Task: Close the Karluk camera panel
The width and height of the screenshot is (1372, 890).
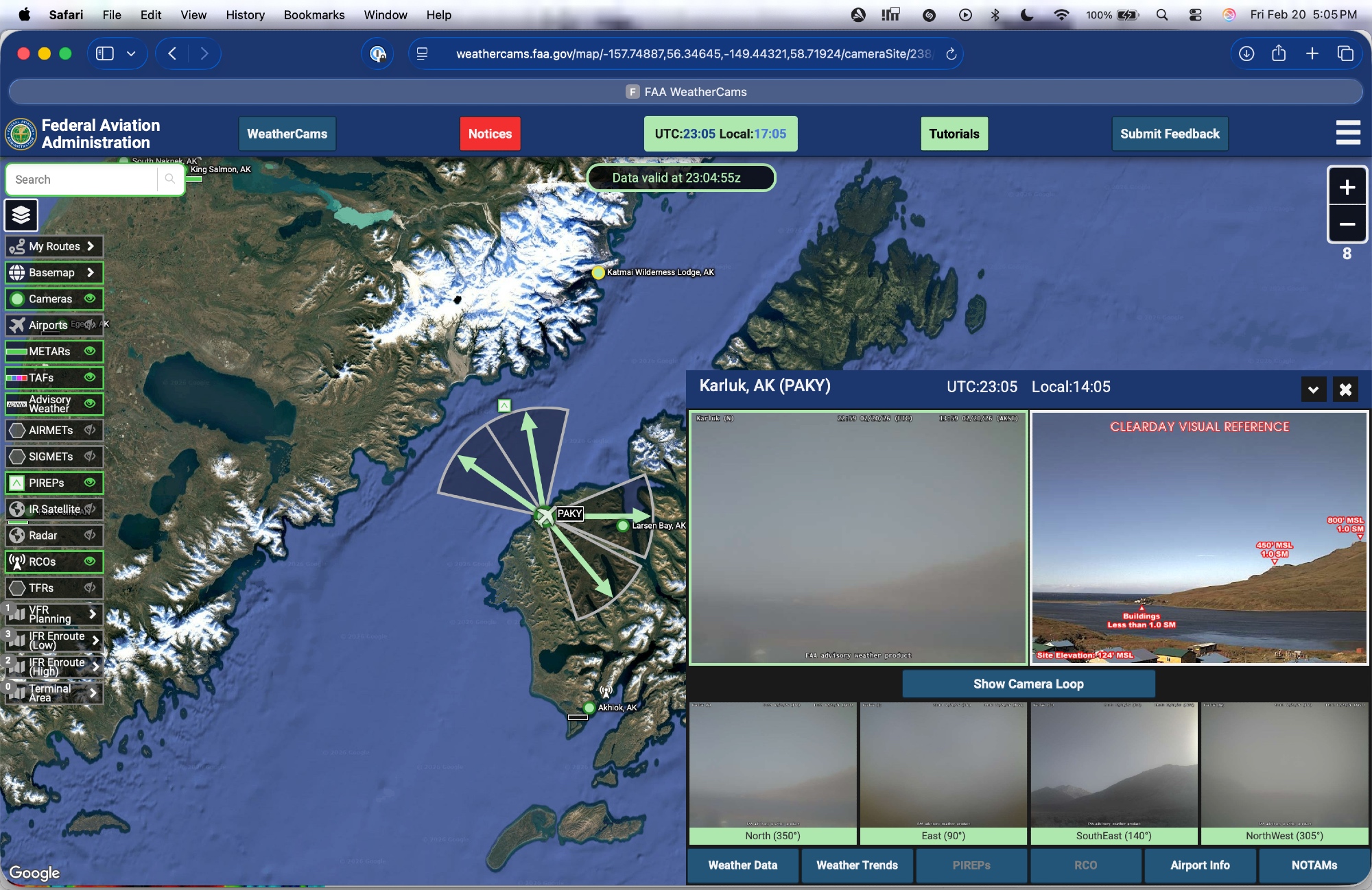Action: coord(1345,389)
